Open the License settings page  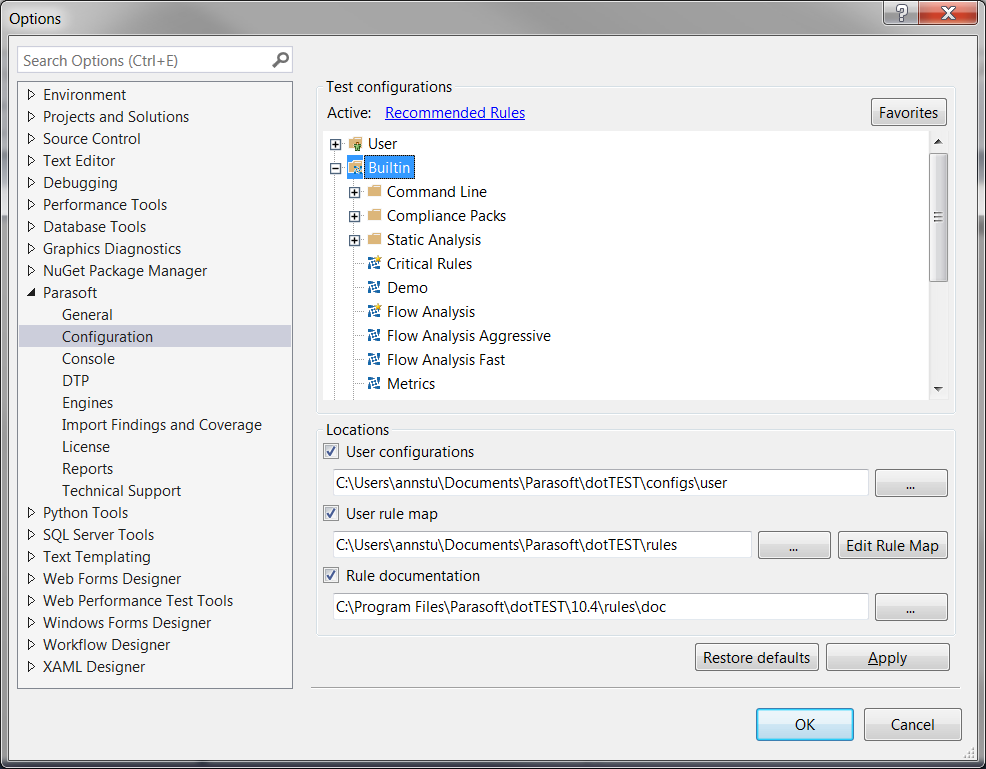(86, 446)
